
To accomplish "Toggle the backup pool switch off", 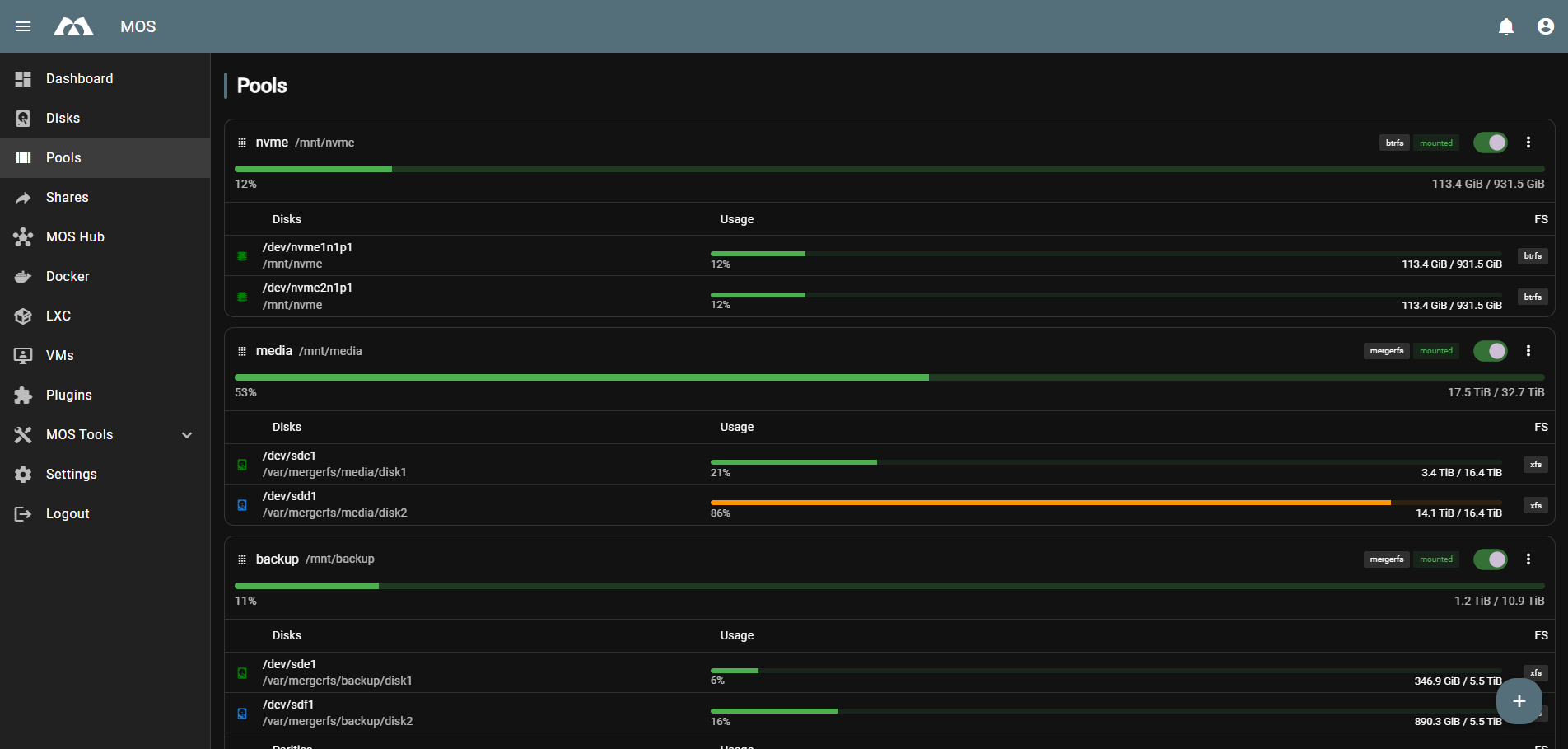I will (x=1491, y=559).
